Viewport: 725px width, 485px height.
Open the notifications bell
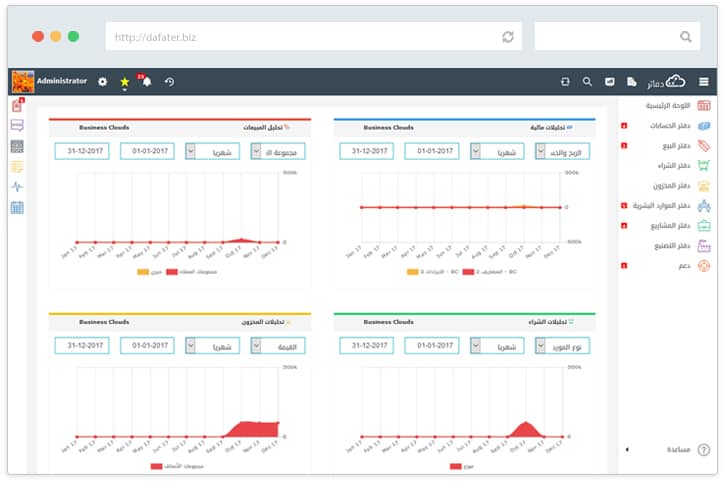point(146,81)
